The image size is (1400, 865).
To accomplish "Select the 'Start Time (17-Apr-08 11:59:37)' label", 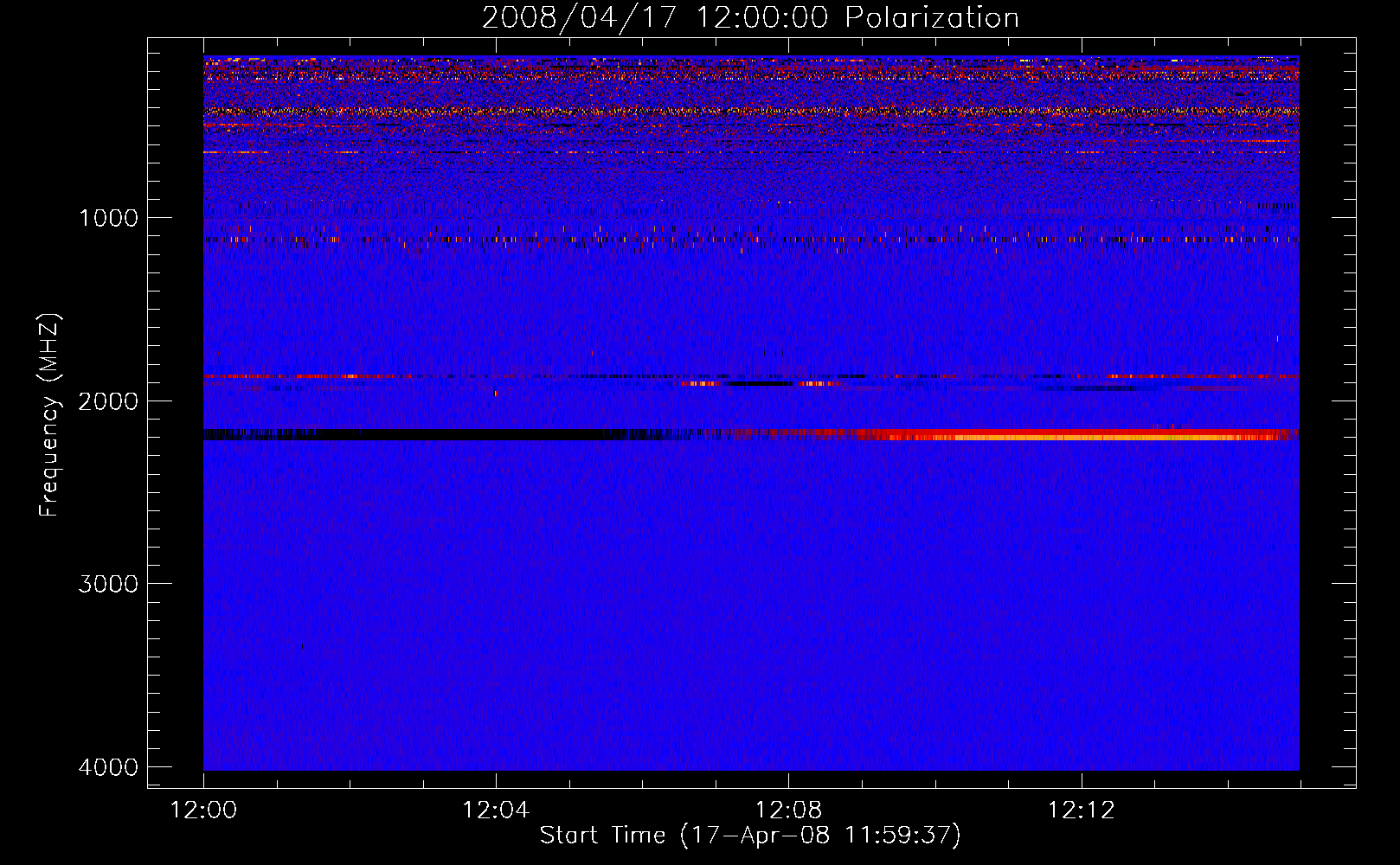I will pyautogui.click(x=750, y=836).
